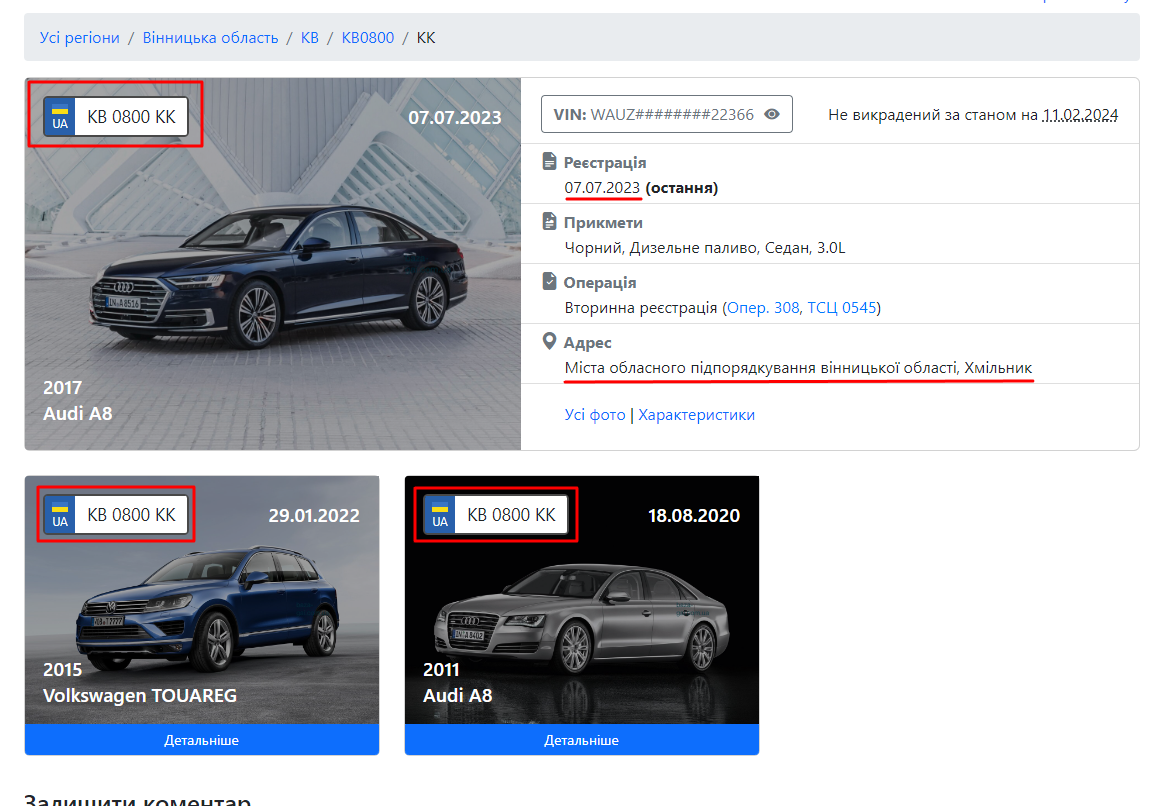Open the Характеристики link
The image size is (1167, 806).
pyautogui.click(x=696, y=415)
